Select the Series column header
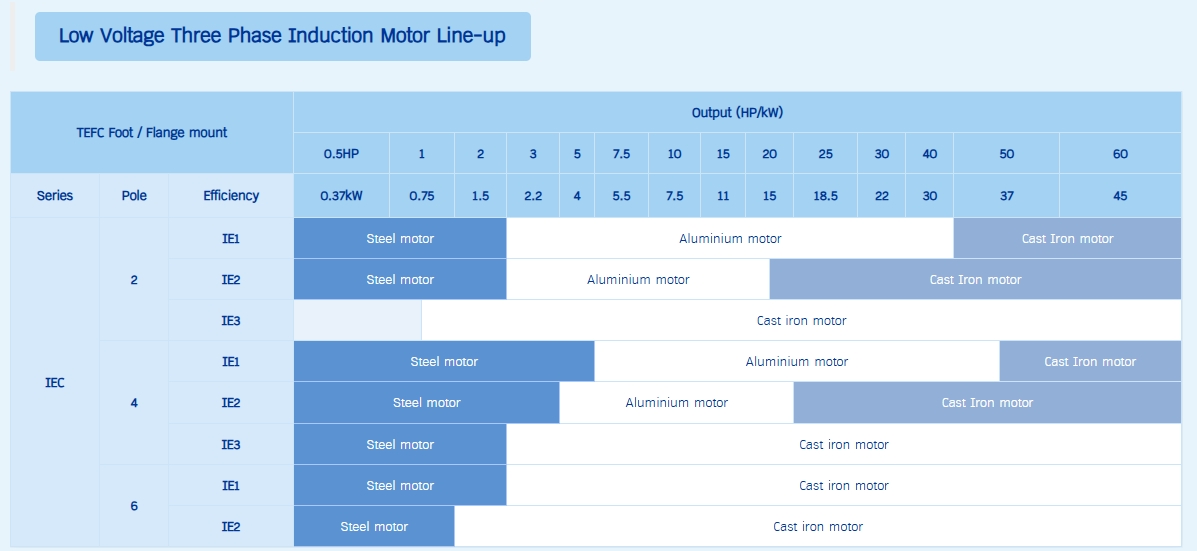This screenshot has width=1197, height=551. pos(55,196)
